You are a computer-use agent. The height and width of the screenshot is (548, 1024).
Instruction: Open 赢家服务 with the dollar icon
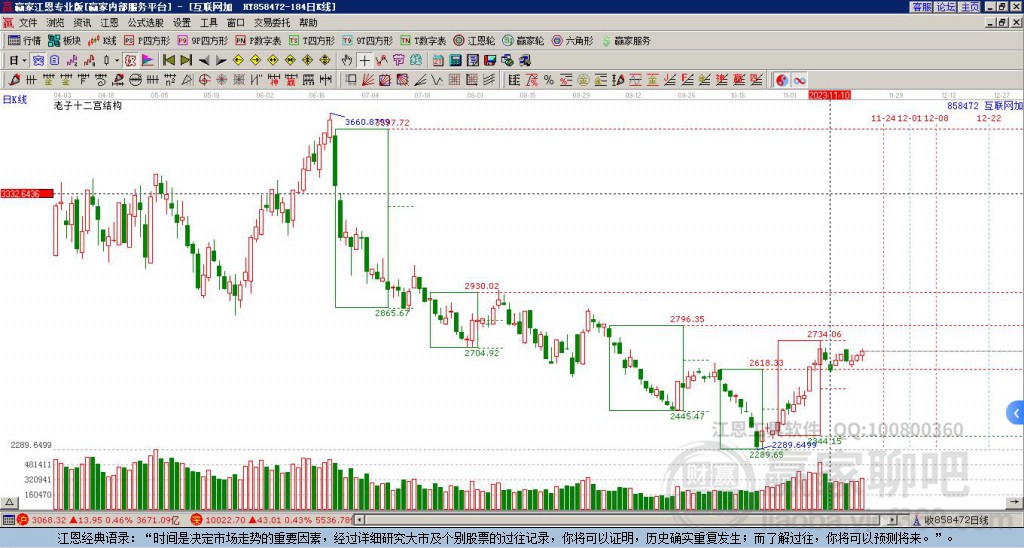[625, 40]
